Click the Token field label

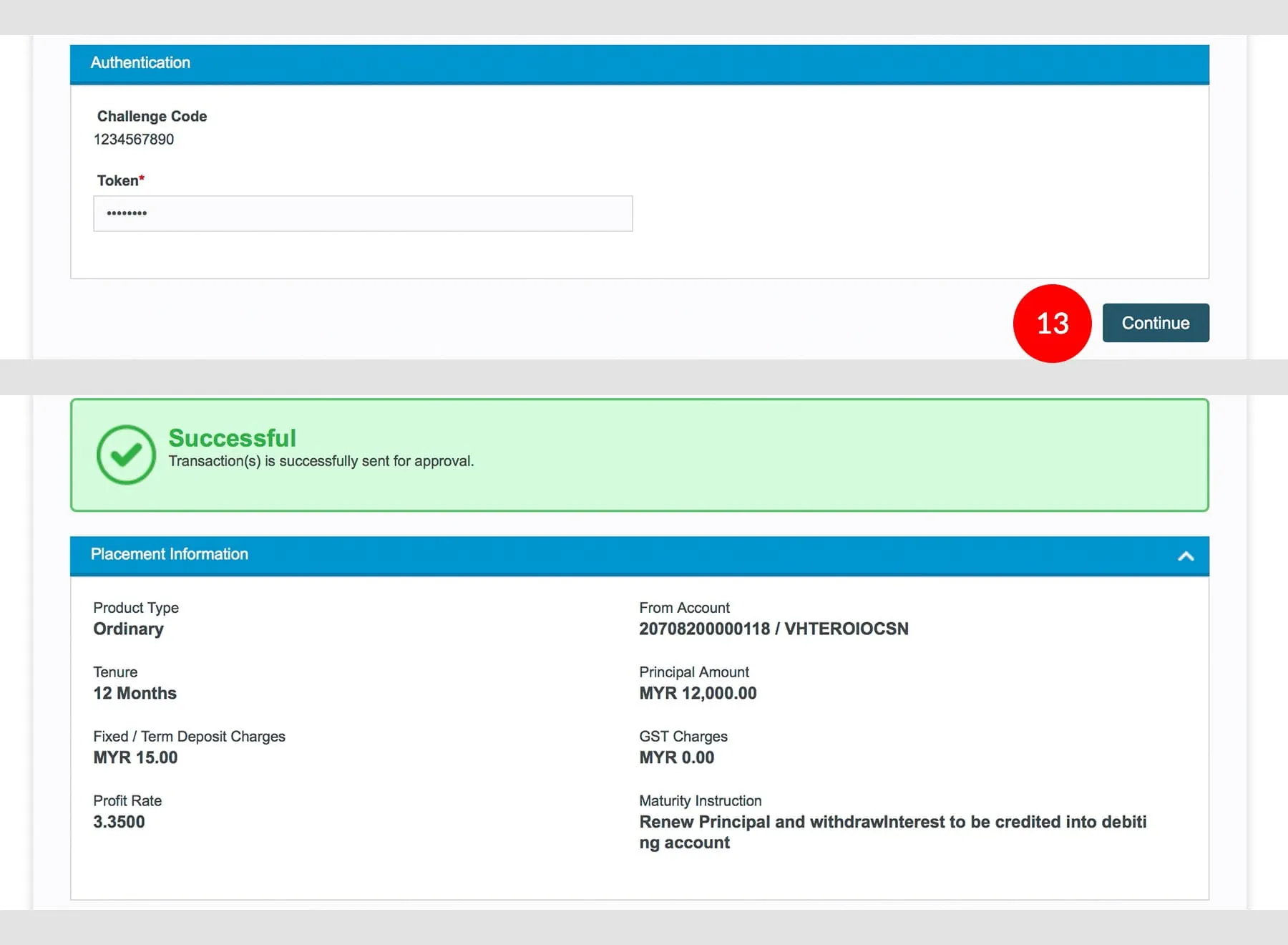point(119,180)
